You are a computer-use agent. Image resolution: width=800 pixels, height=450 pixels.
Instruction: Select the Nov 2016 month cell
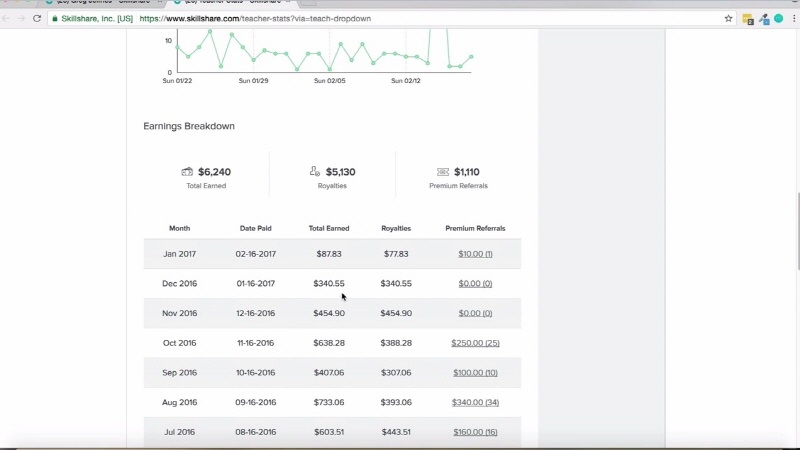180,313
